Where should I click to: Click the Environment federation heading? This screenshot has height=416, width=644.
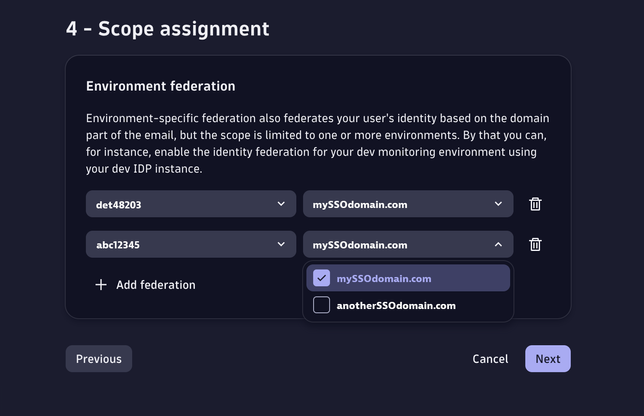[161, 87]
